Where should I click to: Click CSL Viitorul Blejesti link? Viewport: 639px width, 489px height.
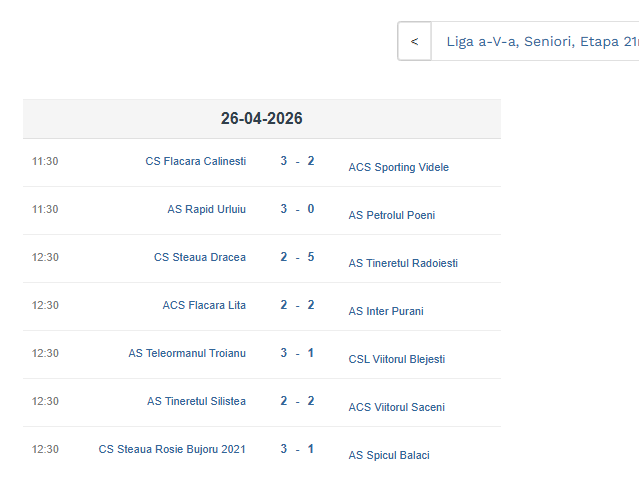pyautogui.click(x=396, y=359)
